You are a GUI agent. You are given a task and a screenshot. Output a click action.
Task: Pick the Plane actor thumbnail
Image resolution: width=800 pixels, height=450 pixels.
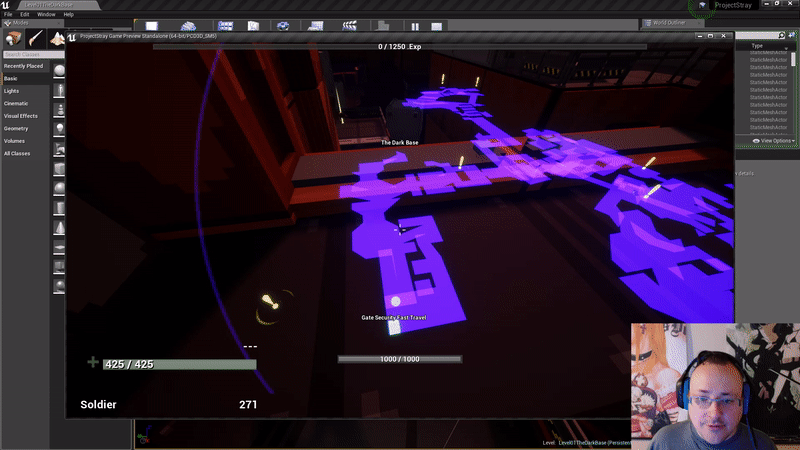[x=60, y=248]
